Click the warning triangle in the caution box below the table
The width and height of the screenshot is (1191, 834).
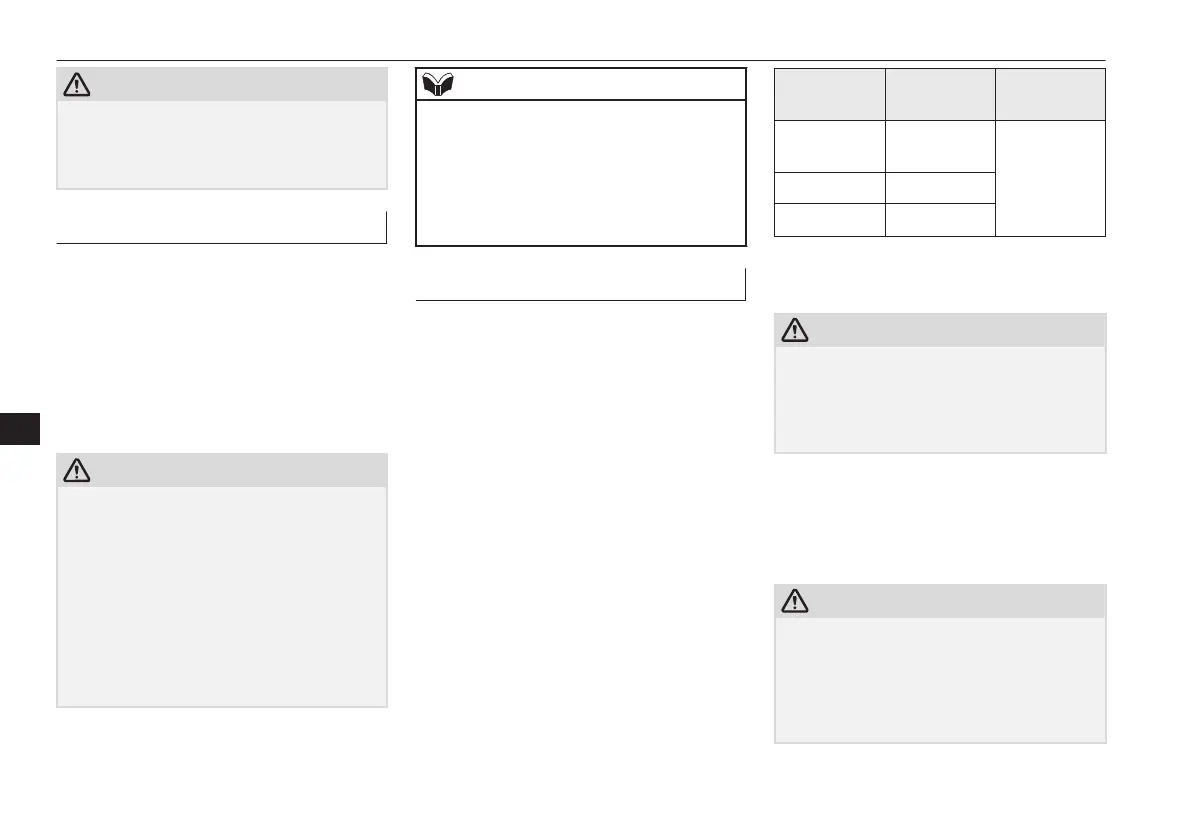coord(796,330)
